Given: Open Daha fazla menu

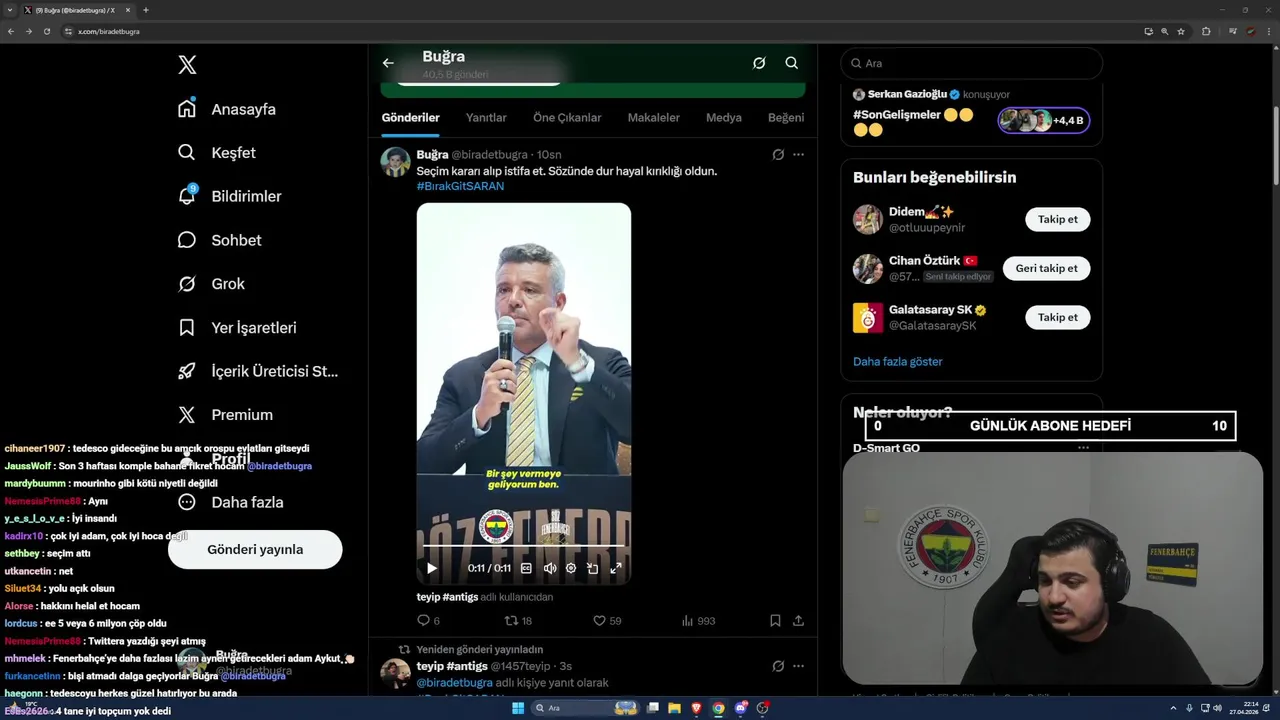Looking at the screenshot, I should [x=230, y=502].
